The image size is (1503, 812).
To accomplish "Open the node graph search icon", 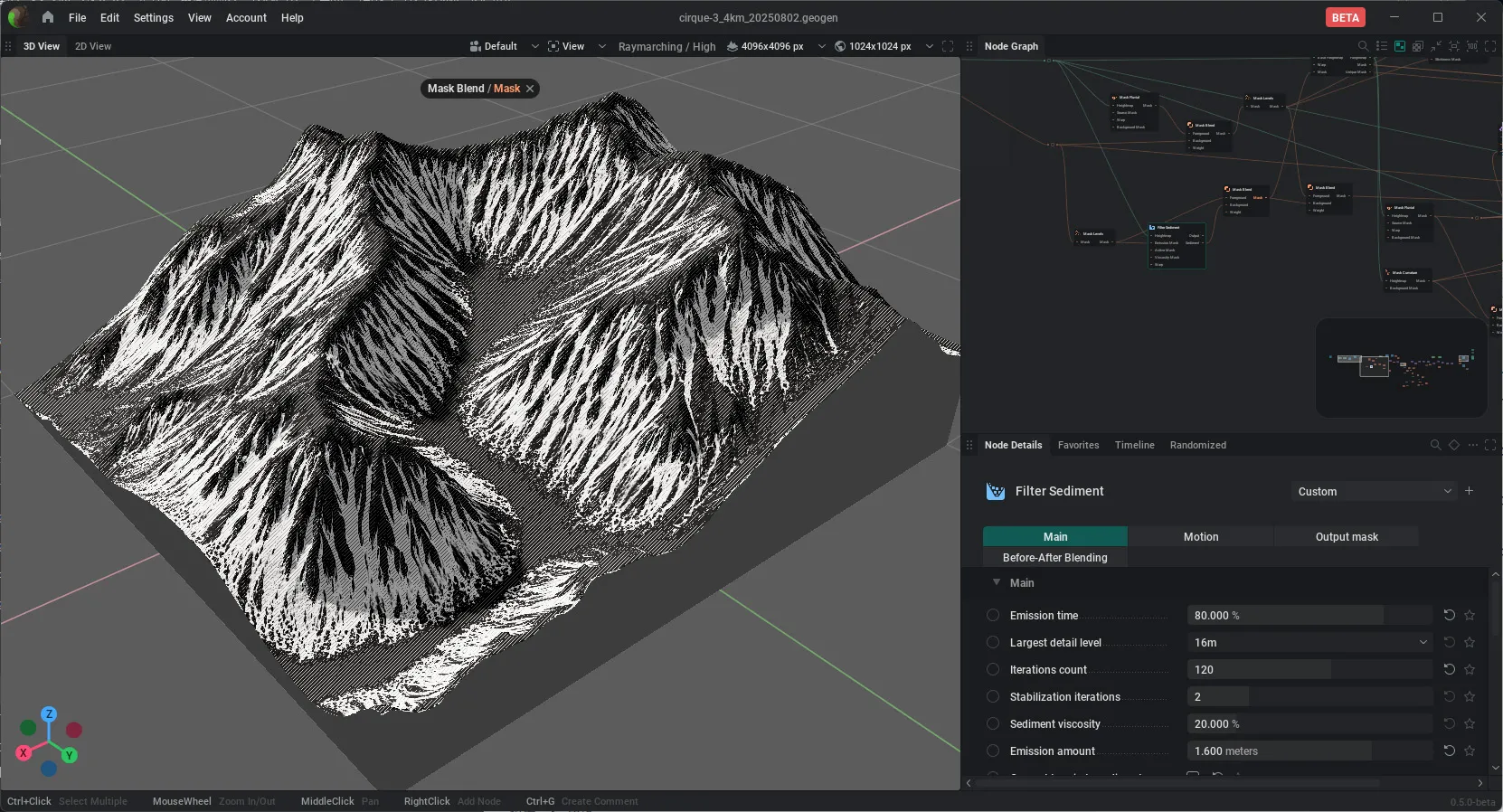I will [1363, 46].
